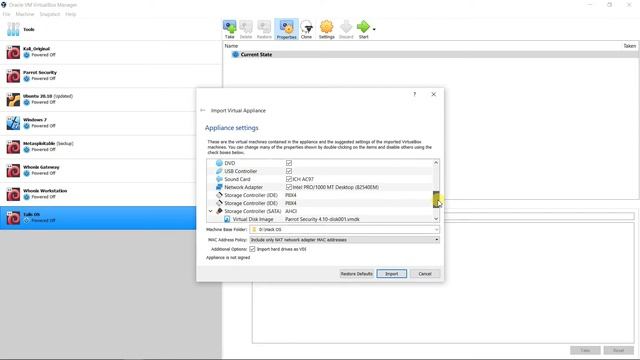
Task: Open Settings with the gear icon
Action: [x=327, y=29]
